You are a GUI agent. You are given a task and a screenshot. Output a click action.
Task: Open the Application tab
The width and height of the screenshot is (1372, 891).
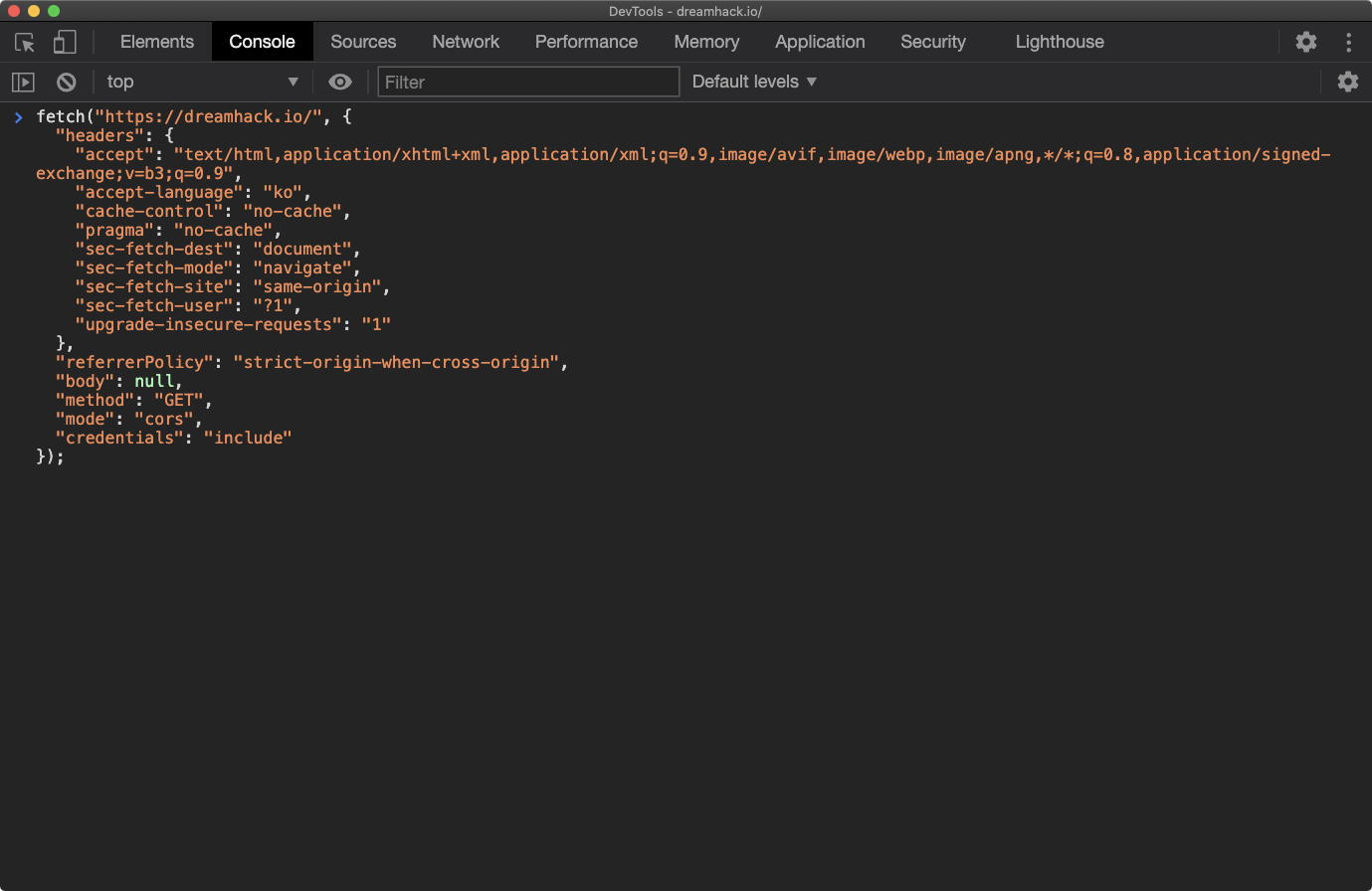[820, 42]
